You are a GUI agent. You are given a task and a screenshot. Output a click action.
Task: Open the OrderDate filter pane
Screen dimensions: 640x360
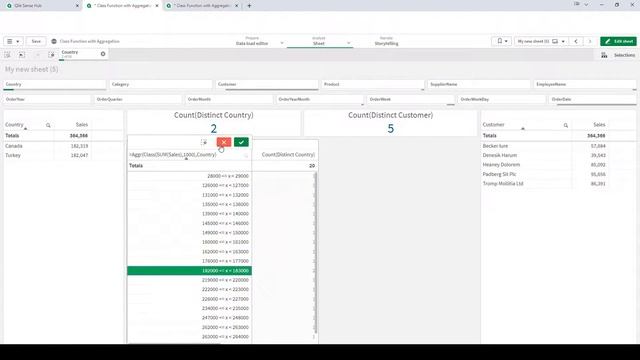click(593, 99)
